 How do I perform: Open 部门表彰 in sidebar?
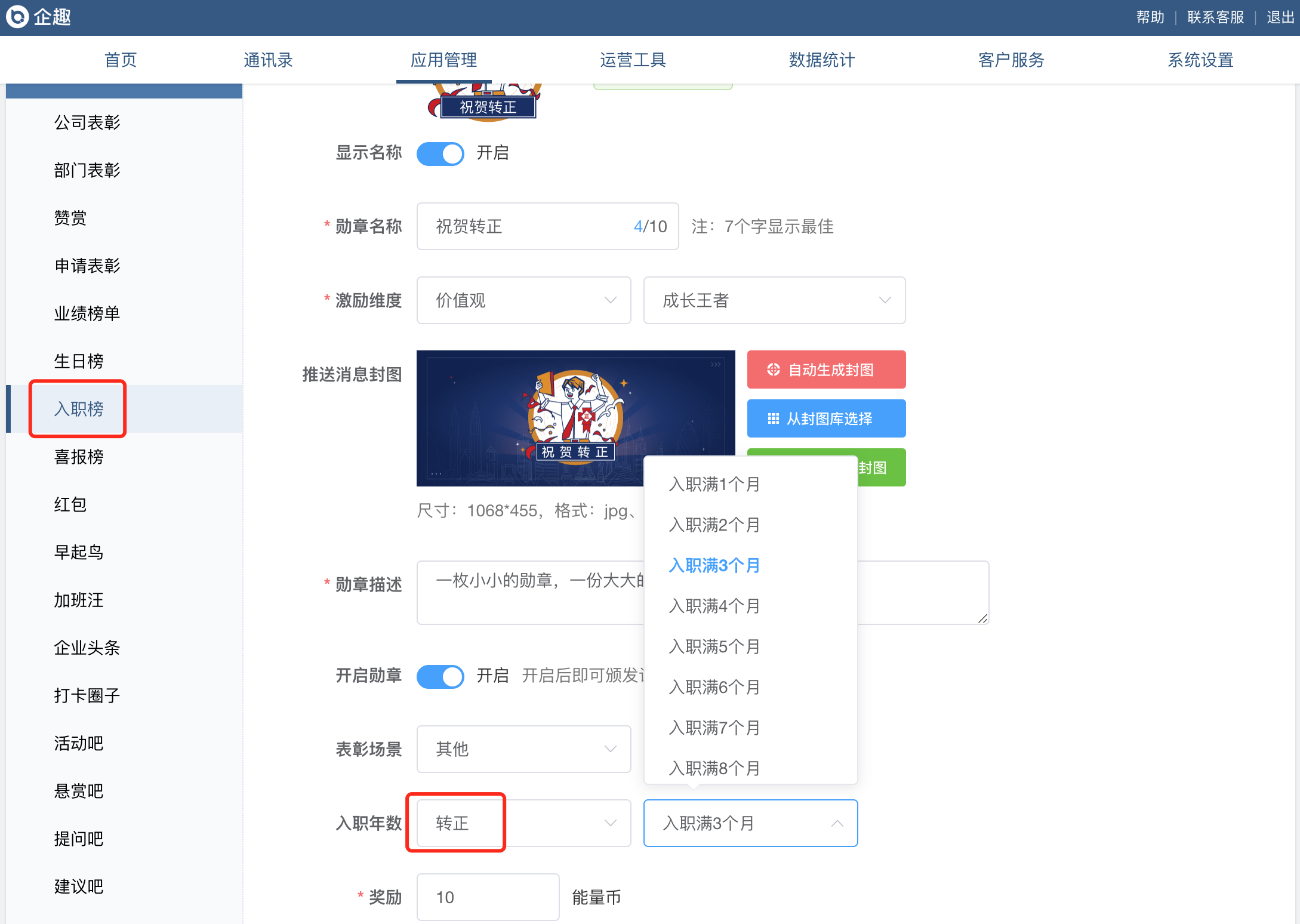coord(124,170)
